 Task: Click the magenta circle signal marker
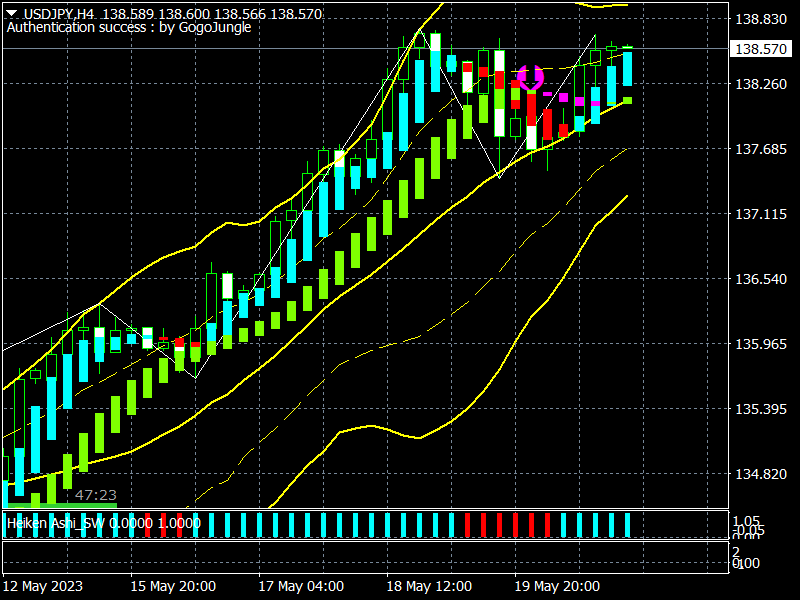pyautogui.click(x=530, y=77)
